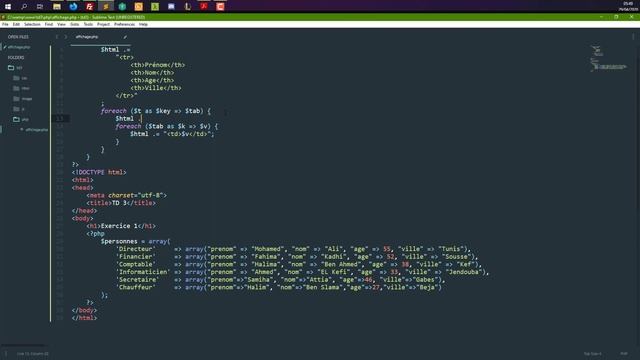The width and height of the screenshot is (640, 360).
Task: Open the Tools menu
Action: click(x=88, y=24)
